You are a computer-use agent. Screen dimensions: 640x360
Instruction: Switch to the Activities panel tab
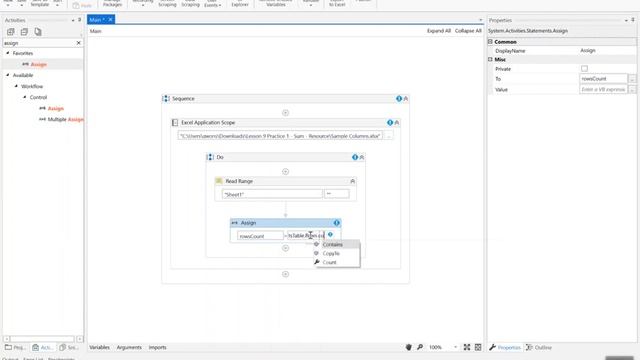click(43, 348)
